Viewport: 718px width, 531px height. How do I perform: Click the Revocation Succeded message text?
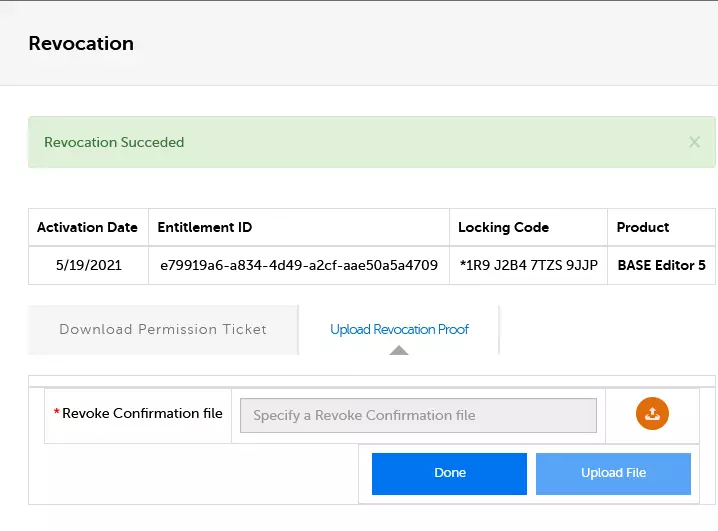pyautogui.click(x=114, y=142)
